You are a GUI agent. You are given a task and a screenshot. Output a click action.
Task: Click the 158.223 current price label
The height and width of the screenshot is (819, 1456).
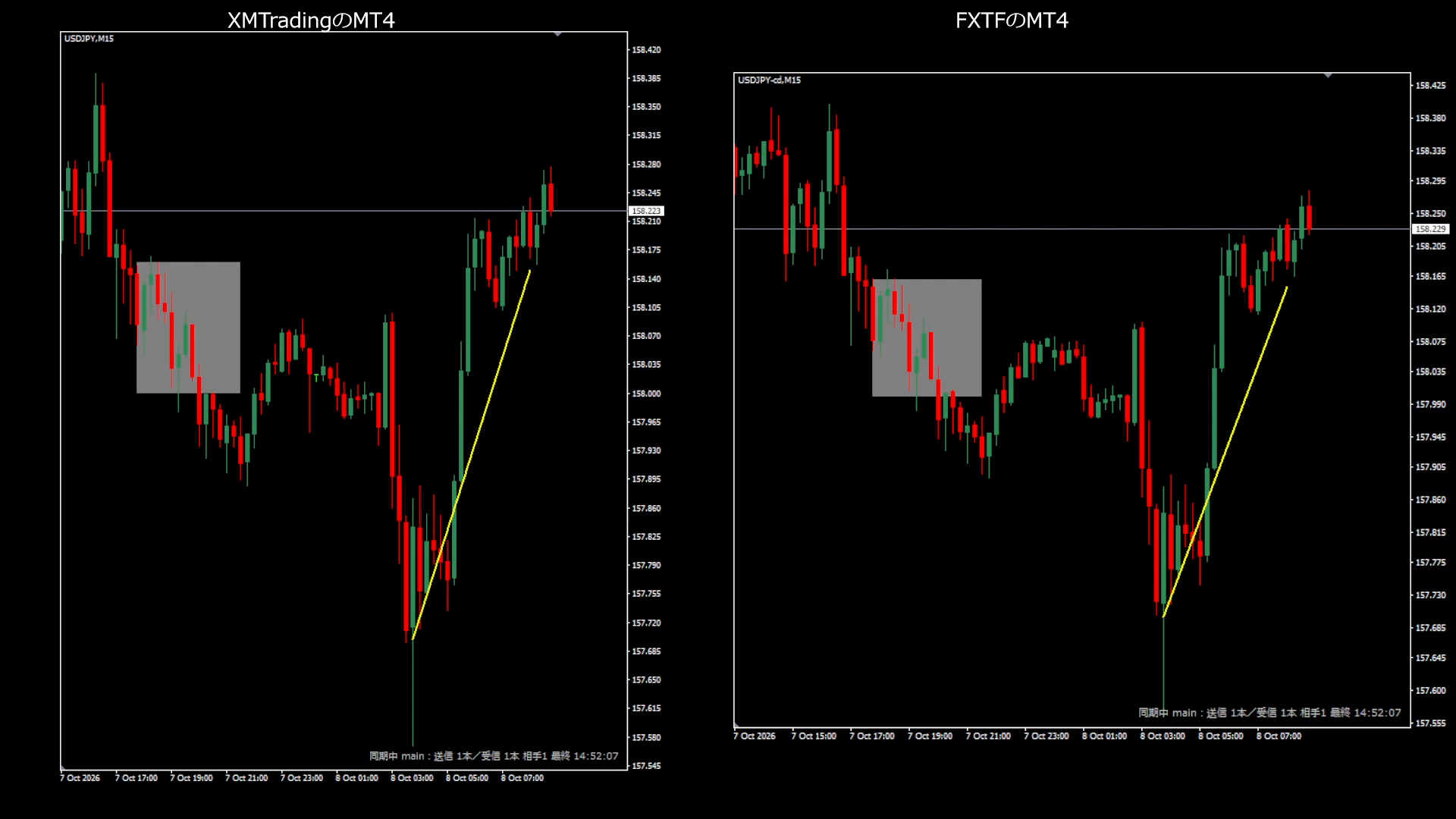pyautogui.click(x=646, y=211)
